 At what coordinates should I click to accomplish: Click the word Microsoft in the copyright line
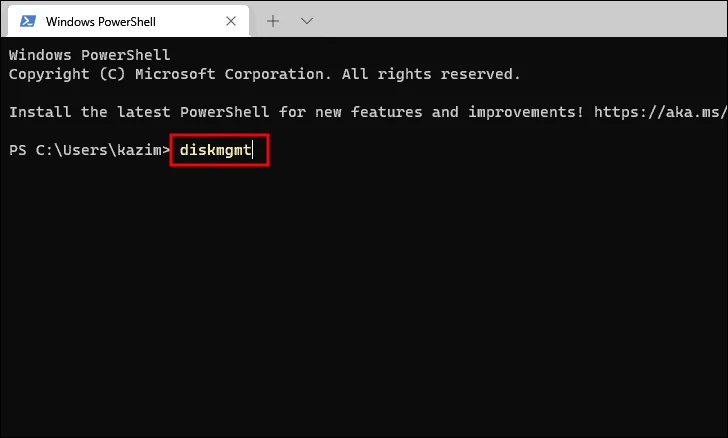[x=175, y=74]
